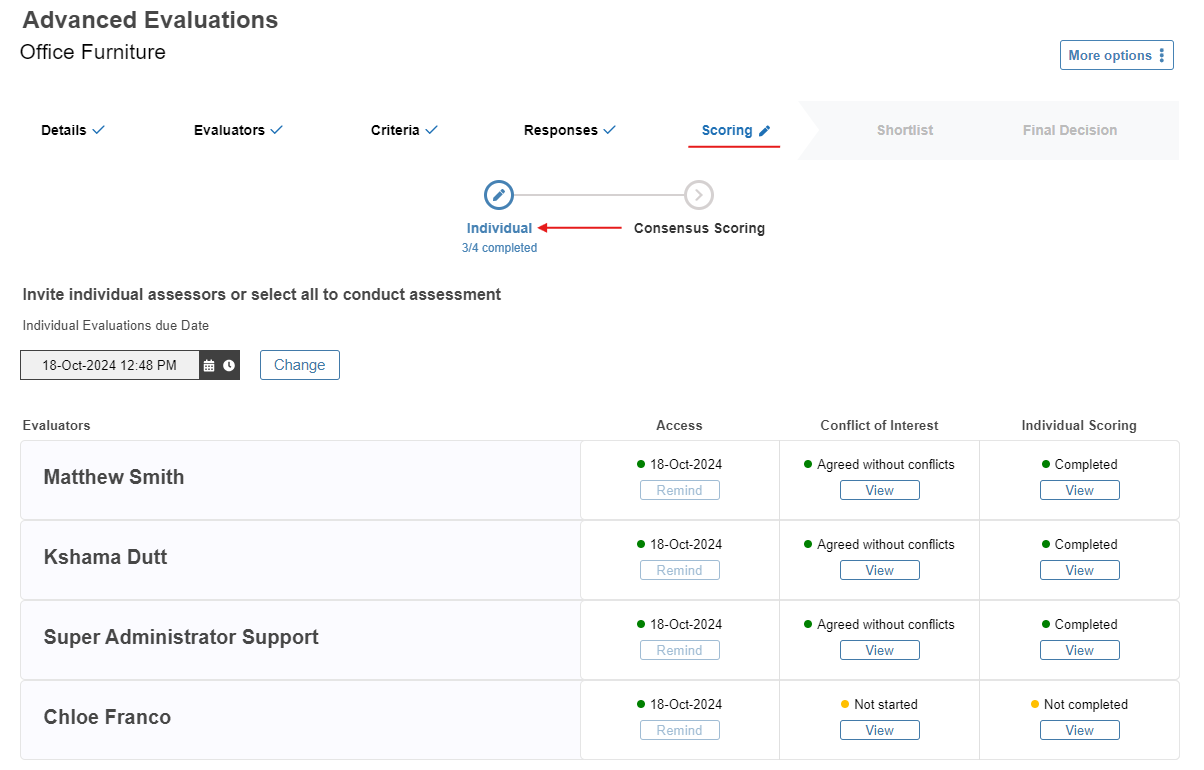Go to the Responses step
Screen dimensions: 1204x770
570,130
